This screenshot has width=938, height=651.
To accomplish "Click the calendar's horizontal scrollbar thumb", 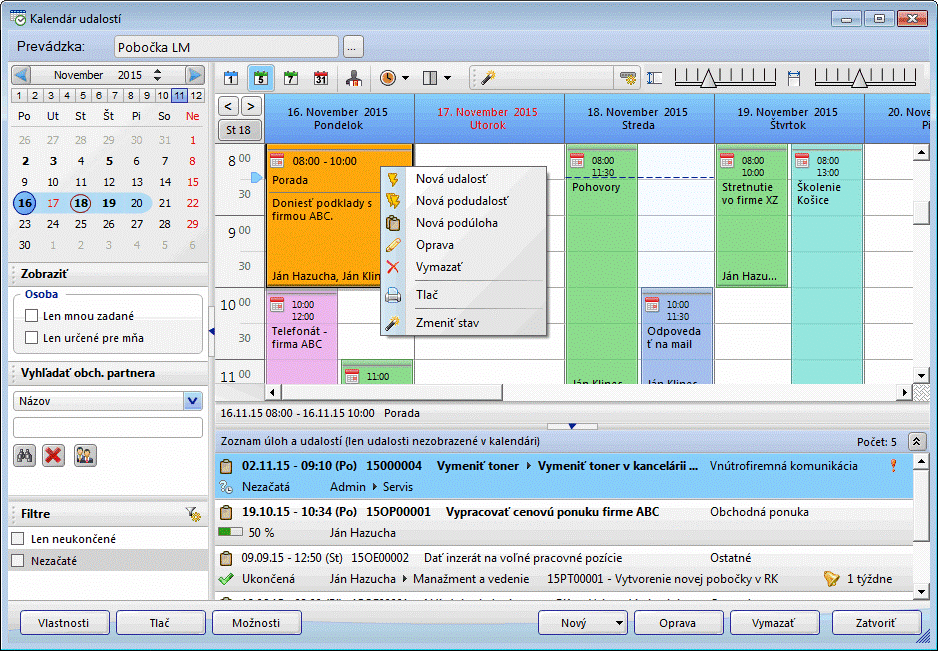I will (392, 393).
